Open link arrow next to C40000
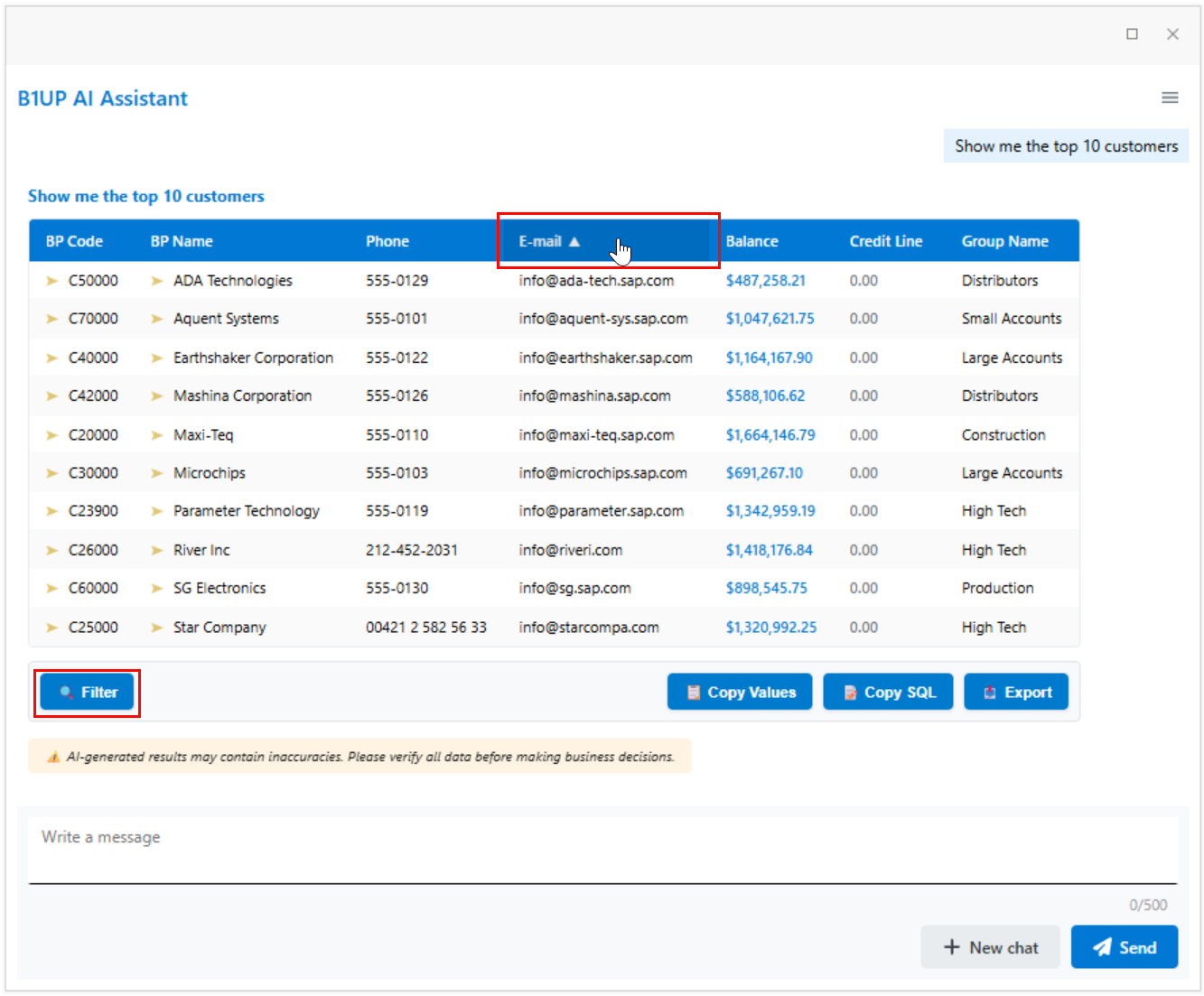Screen dimensions: 1204x996 [x=52, y=358]
